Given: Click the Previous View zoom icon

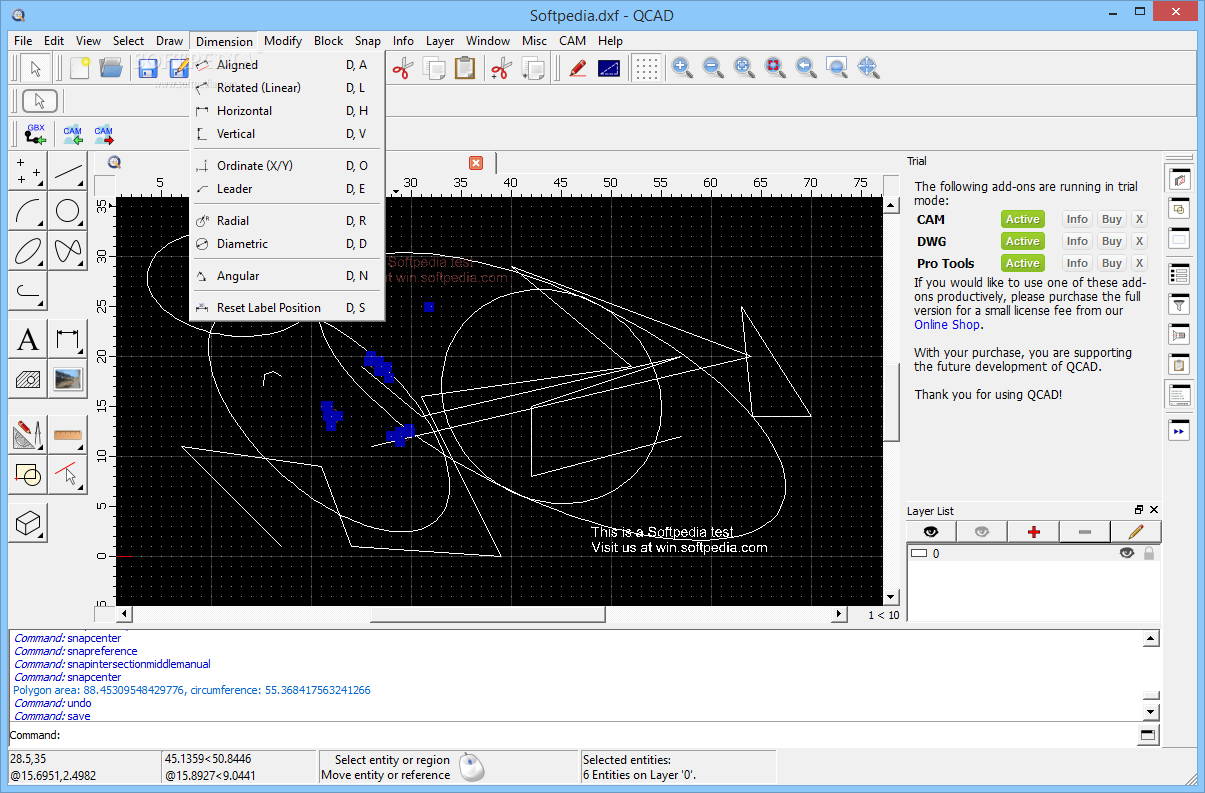Looking at the screenshot, I should coord(806,68).
